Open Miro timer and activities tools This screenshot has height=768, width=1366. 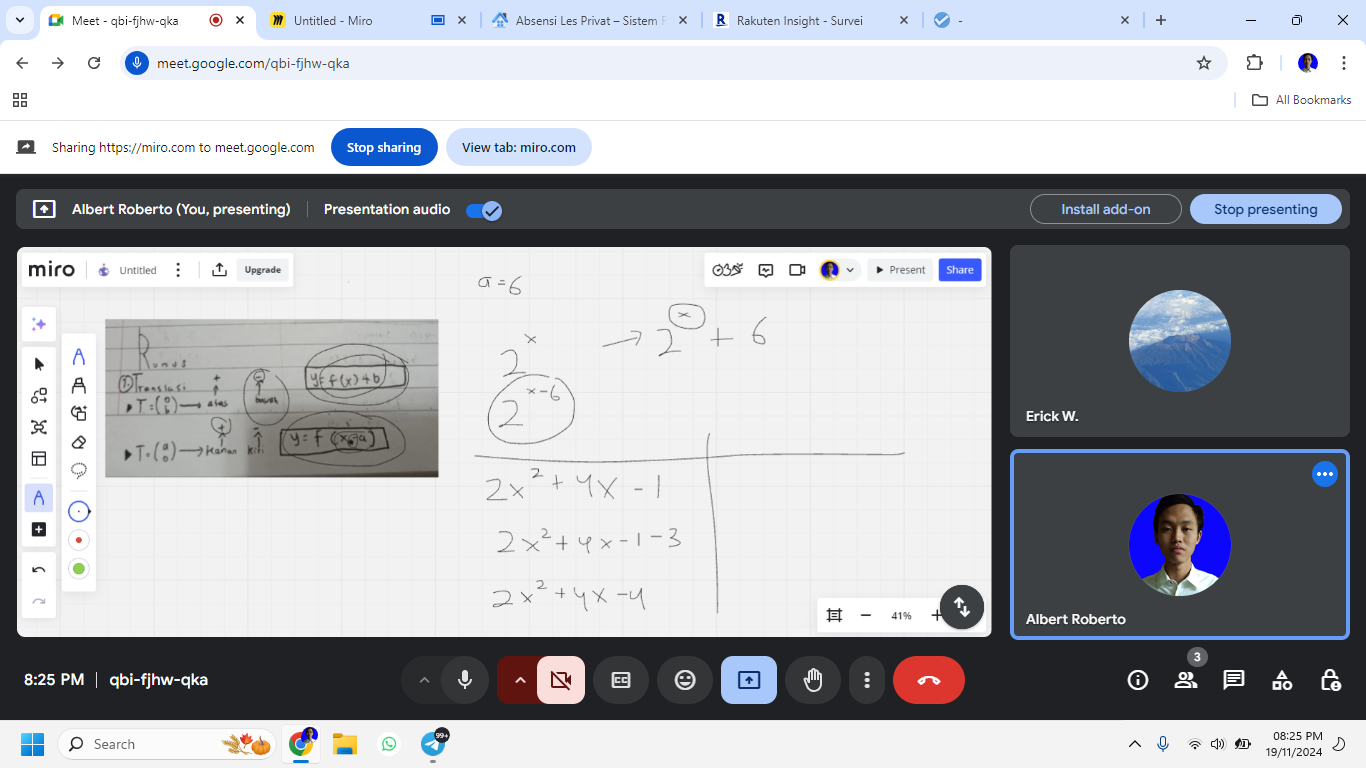tap(727, 270)
